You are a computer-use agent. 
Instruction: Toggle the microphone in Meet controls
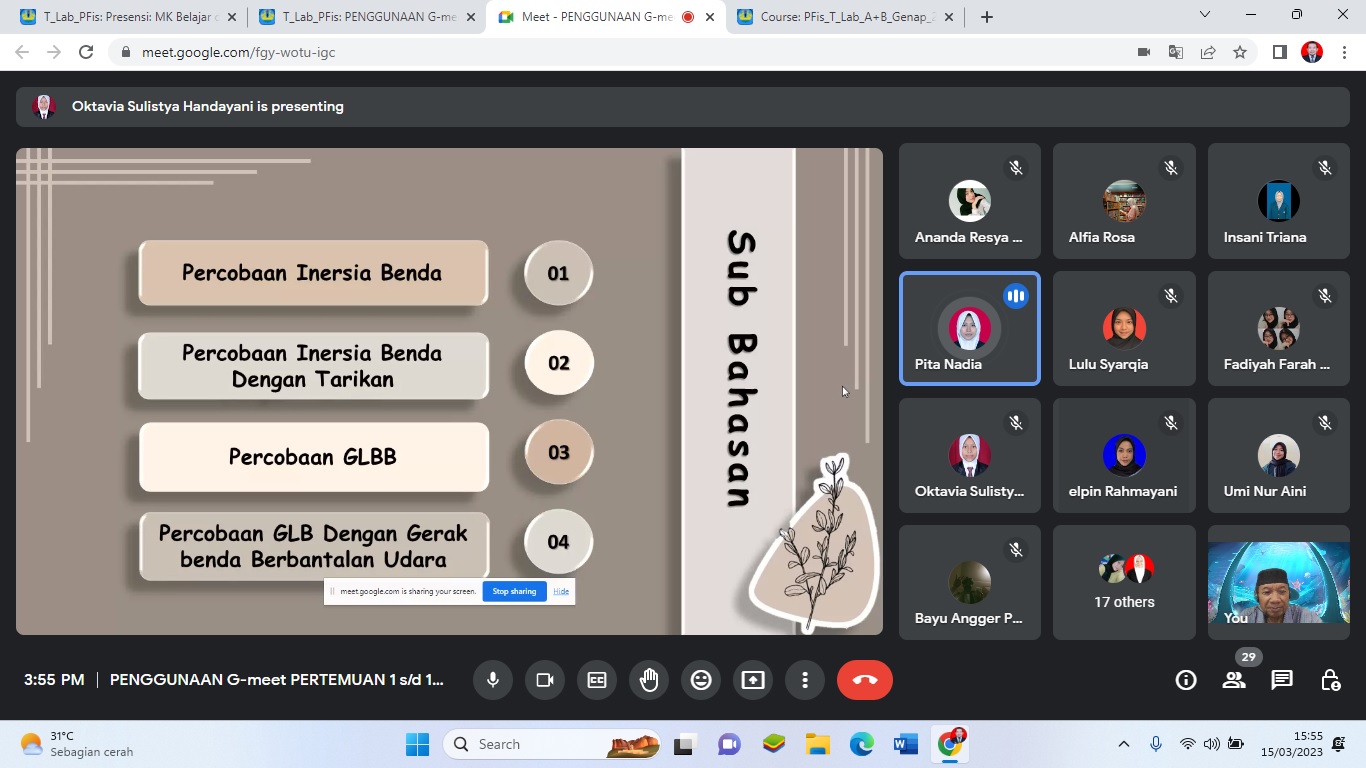(493, 680)
